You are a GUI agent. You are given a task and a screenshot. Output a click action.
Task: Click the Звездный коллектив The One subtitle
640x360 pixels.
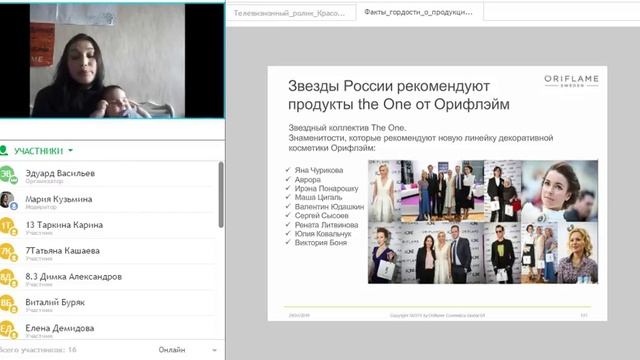click(x=347, y=128)
